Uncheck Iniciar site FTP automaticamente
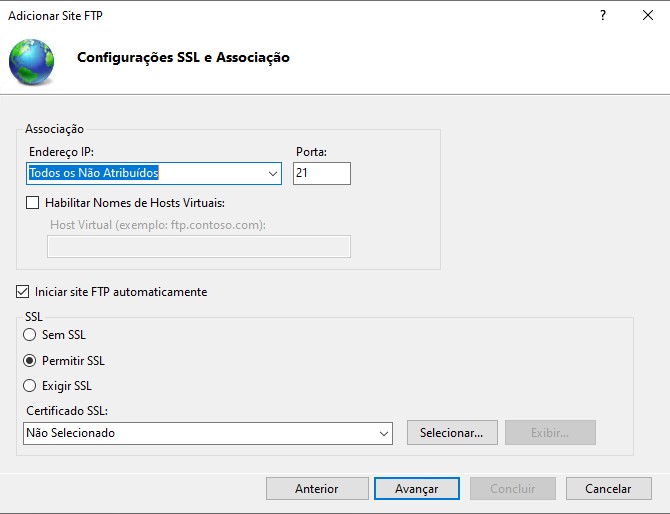The image size is (670, 514). pos(23,292)
